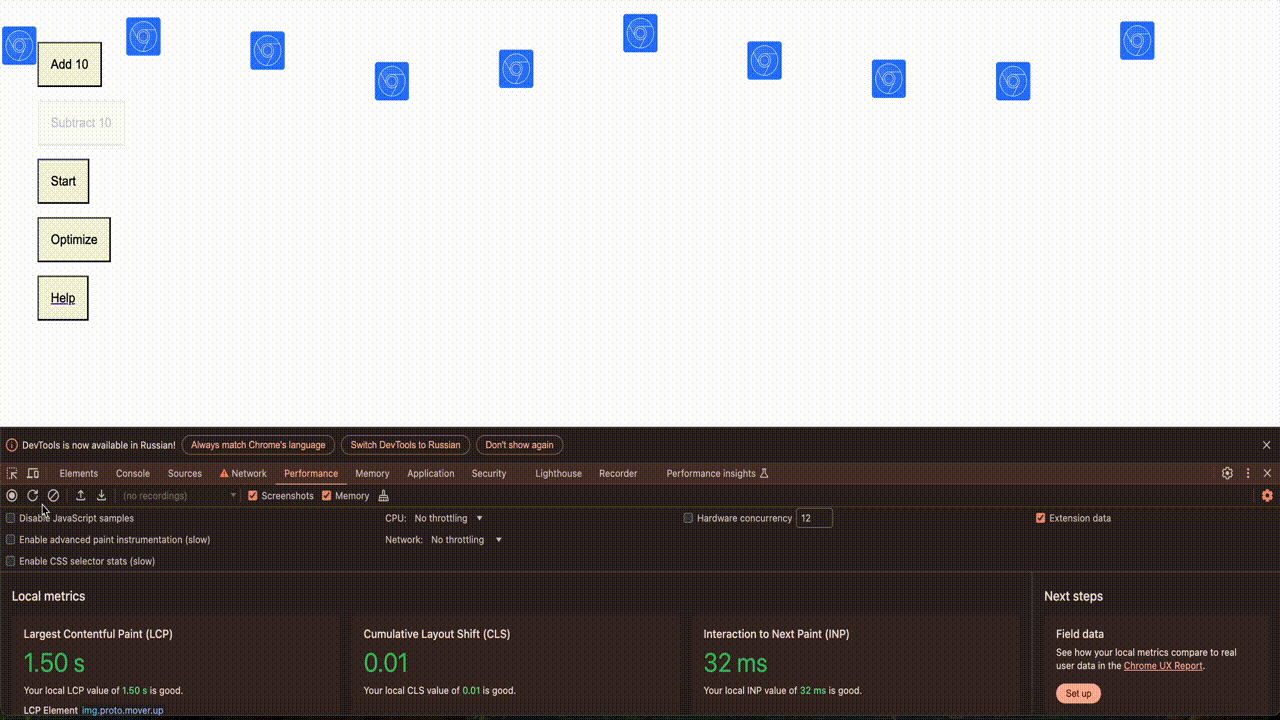Image resolution: width=1280 pixels, height=720 pixels.
Task: Enable Disable JavaScript samples checkbox
Action: point(11,518)
